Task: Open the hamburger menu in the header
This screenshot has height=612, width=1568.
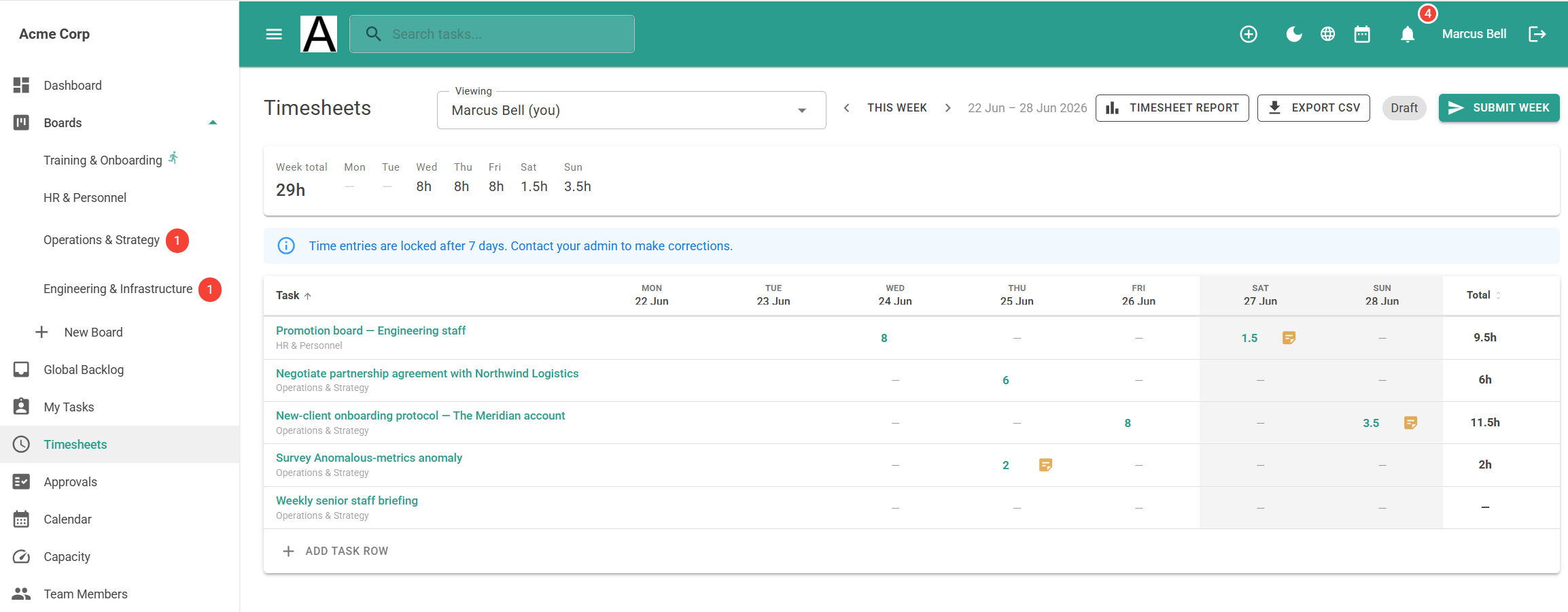Action: (274, 34)
